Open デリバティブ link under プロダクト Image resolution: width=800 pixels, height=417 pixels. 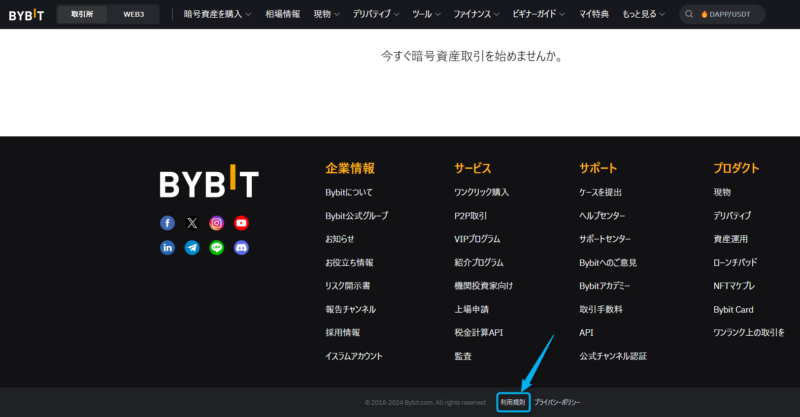click(x=732, y=216)
